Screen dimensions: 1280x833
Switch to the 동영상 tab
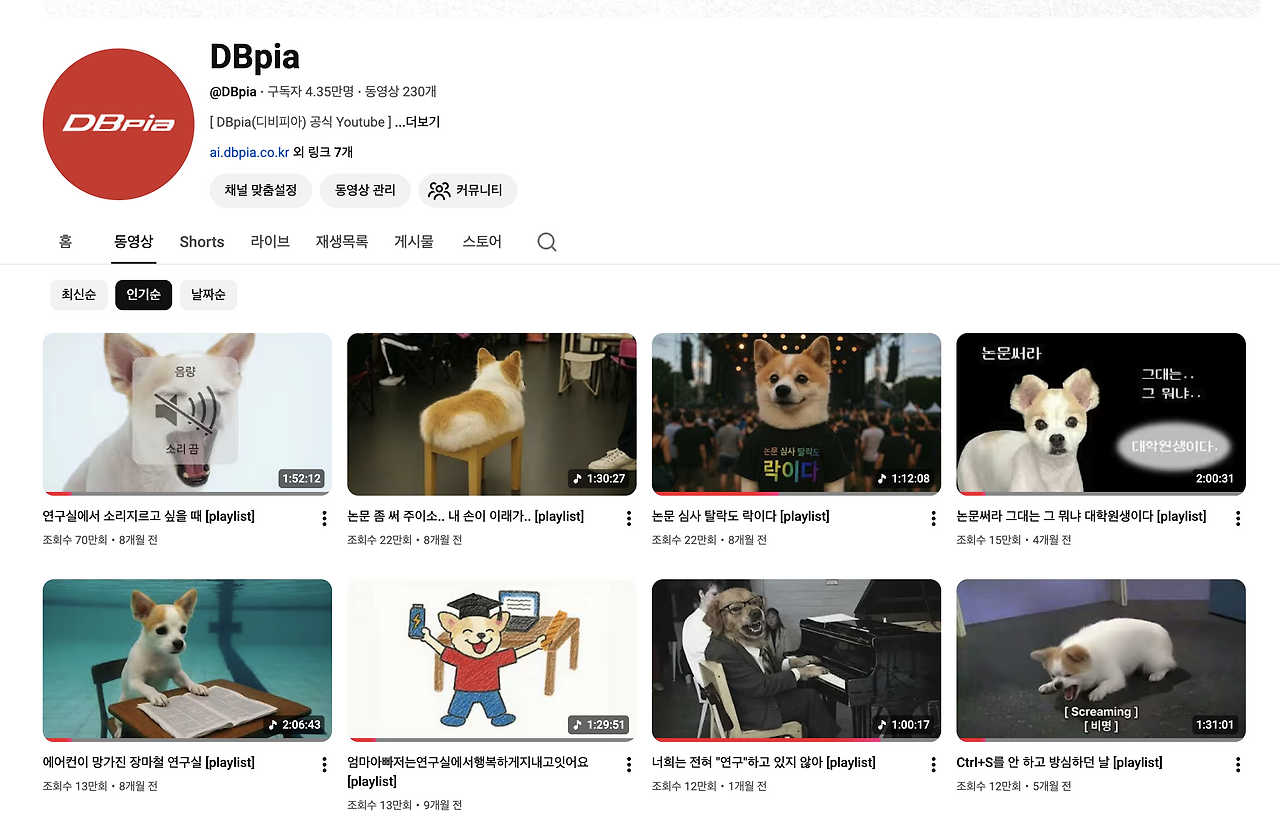pyautogui.click(x=133, y=242)
